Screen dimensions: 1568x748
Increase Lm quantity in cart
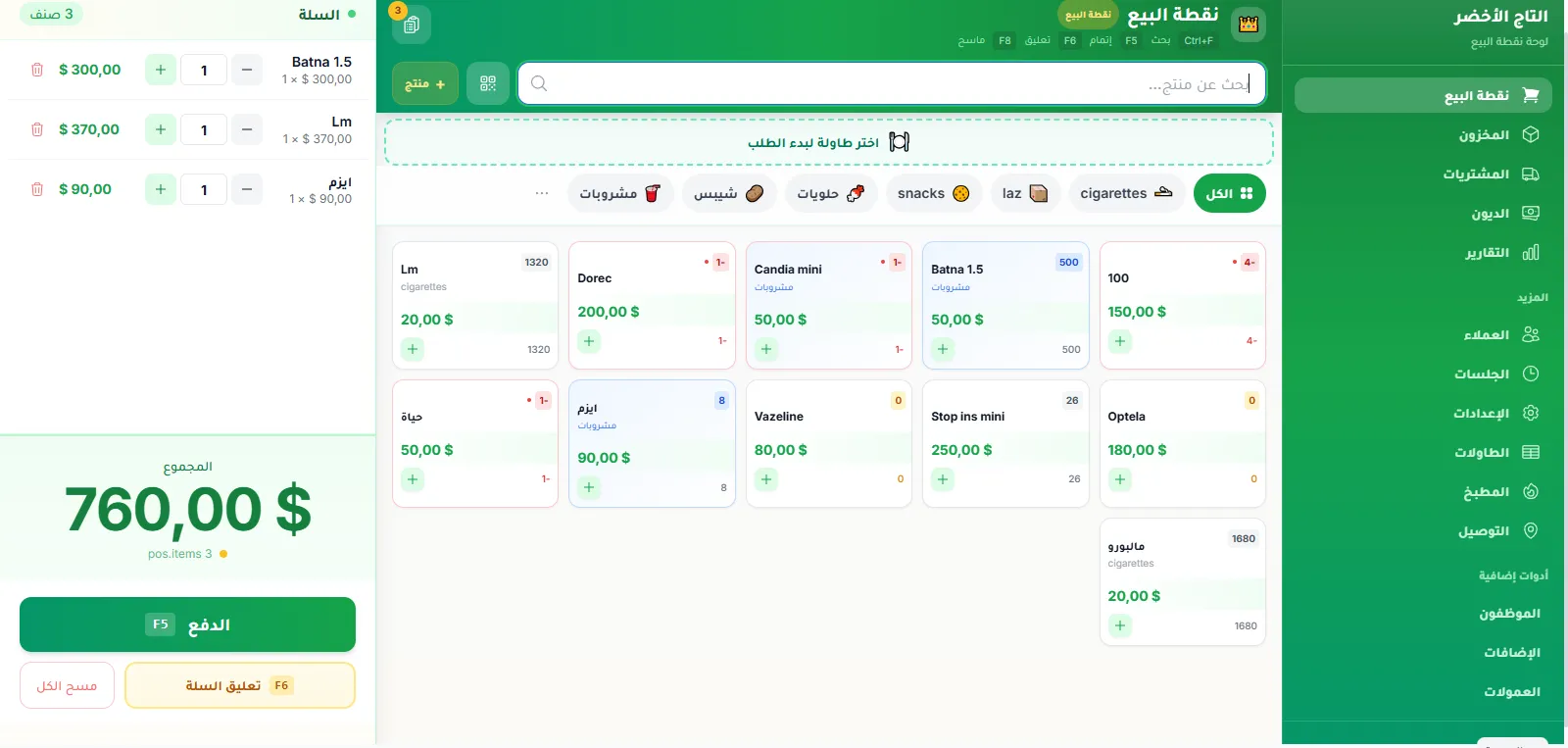161,129
